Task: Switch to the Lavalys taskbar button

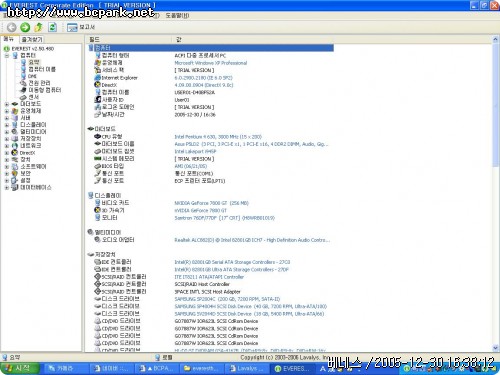Action: coord(246,369)
